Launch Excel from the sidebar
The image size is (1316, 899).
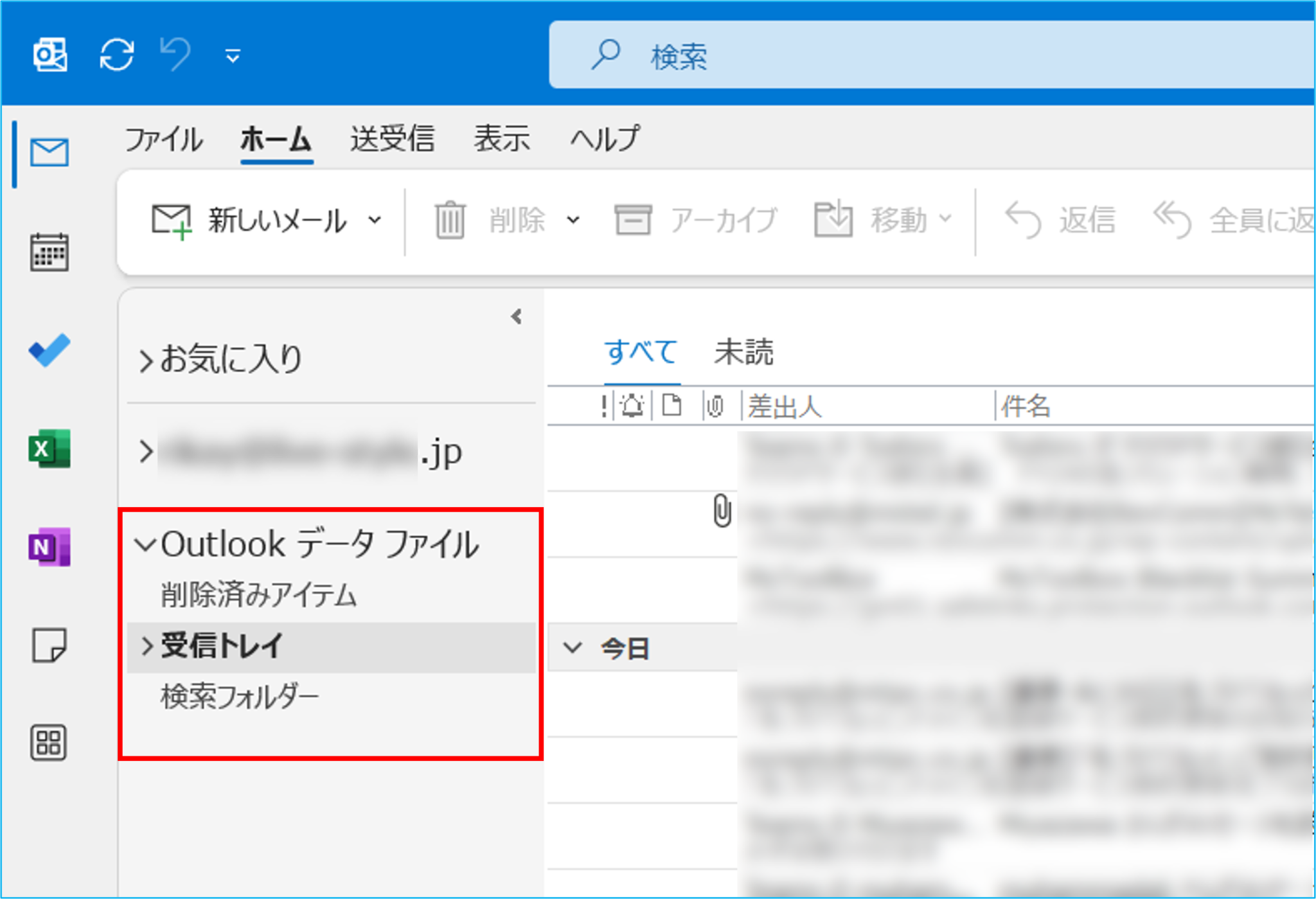(x=49, y=449)
